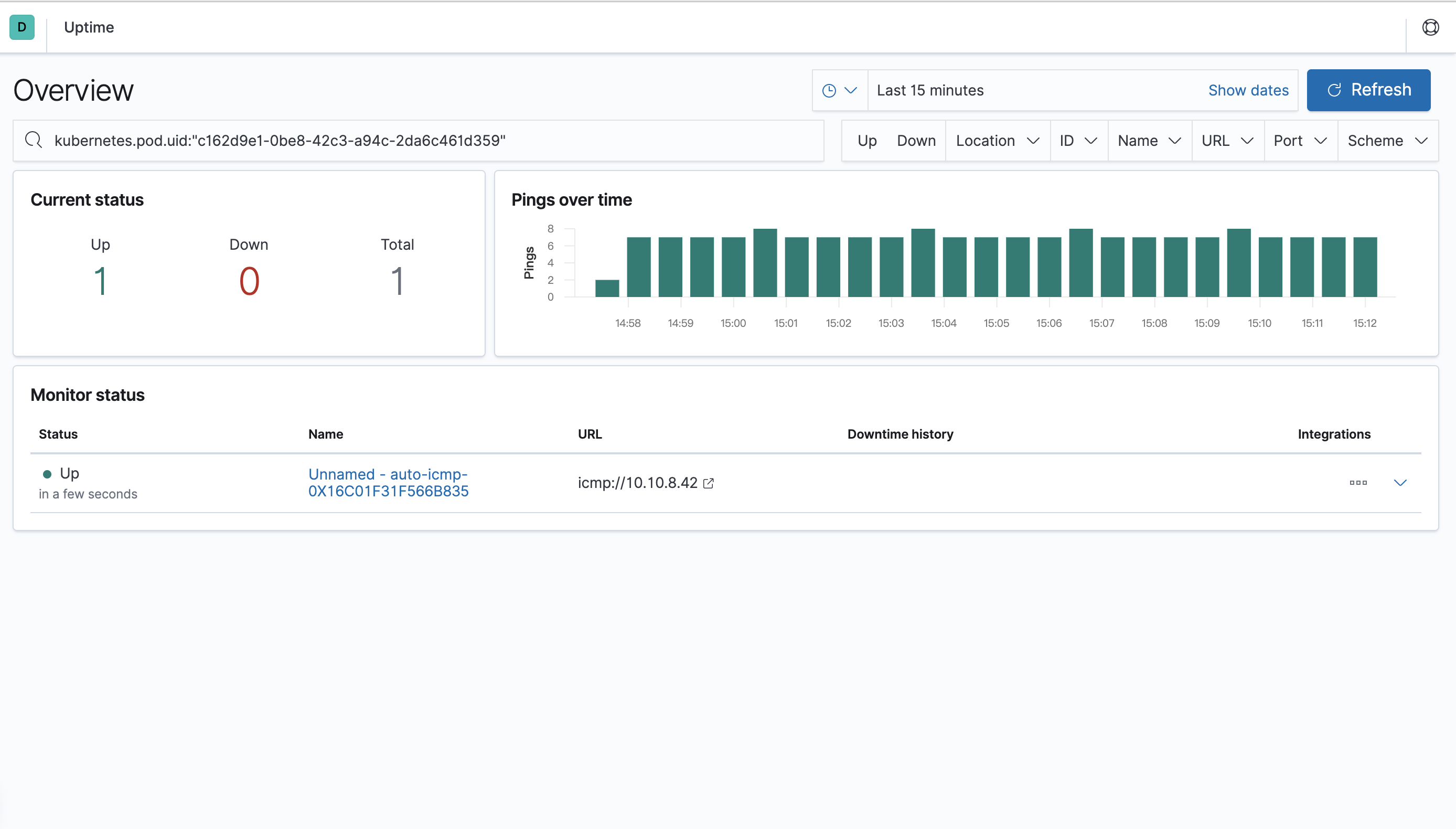This screenshot has width=1456, height=829.
Task: Open external link icon beside icmp URL
Action: pyautogui.click(x=709, y=483)
